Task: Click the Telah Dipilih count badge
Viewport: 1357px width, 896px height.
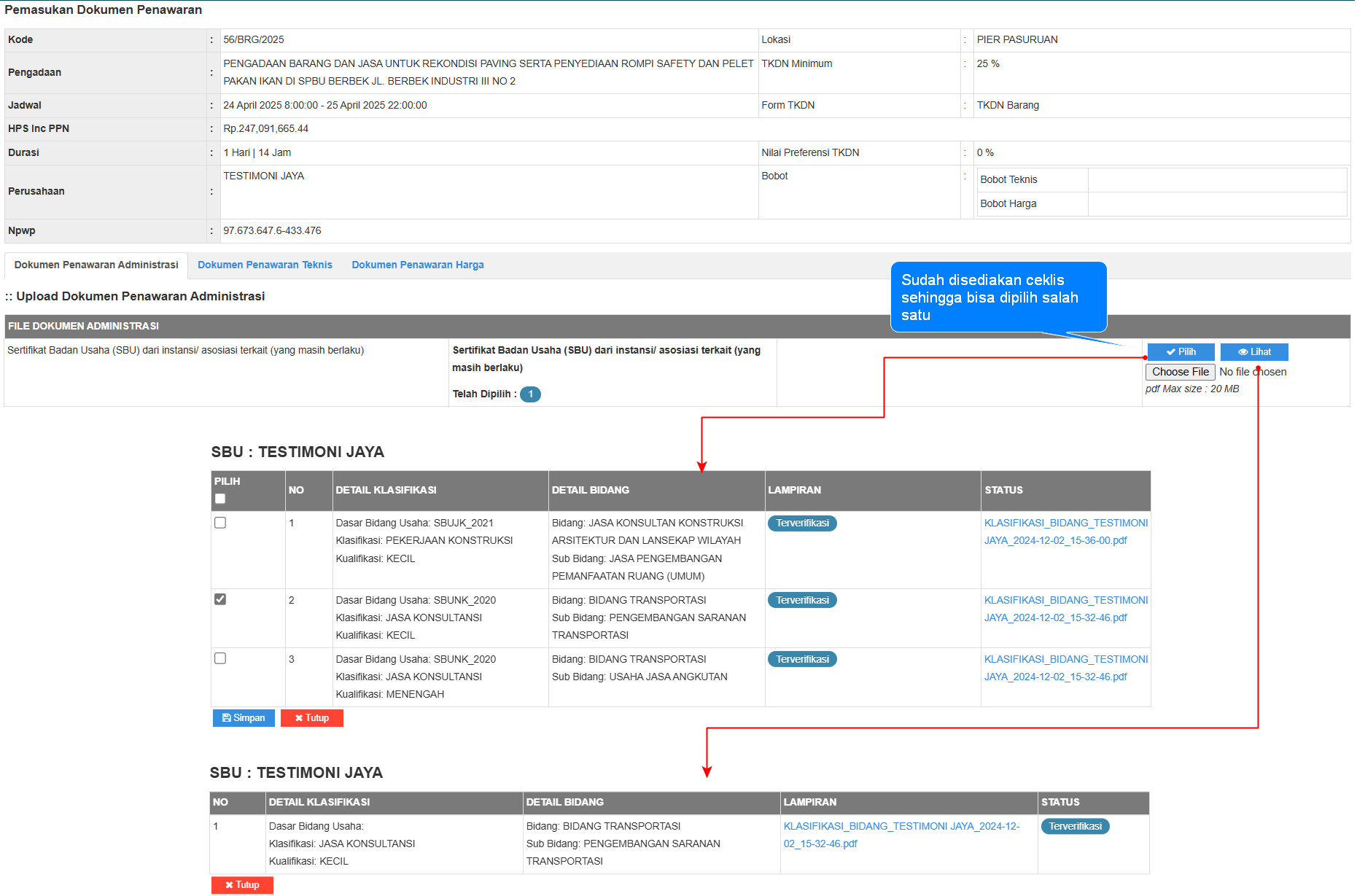Action: point(530,394)
